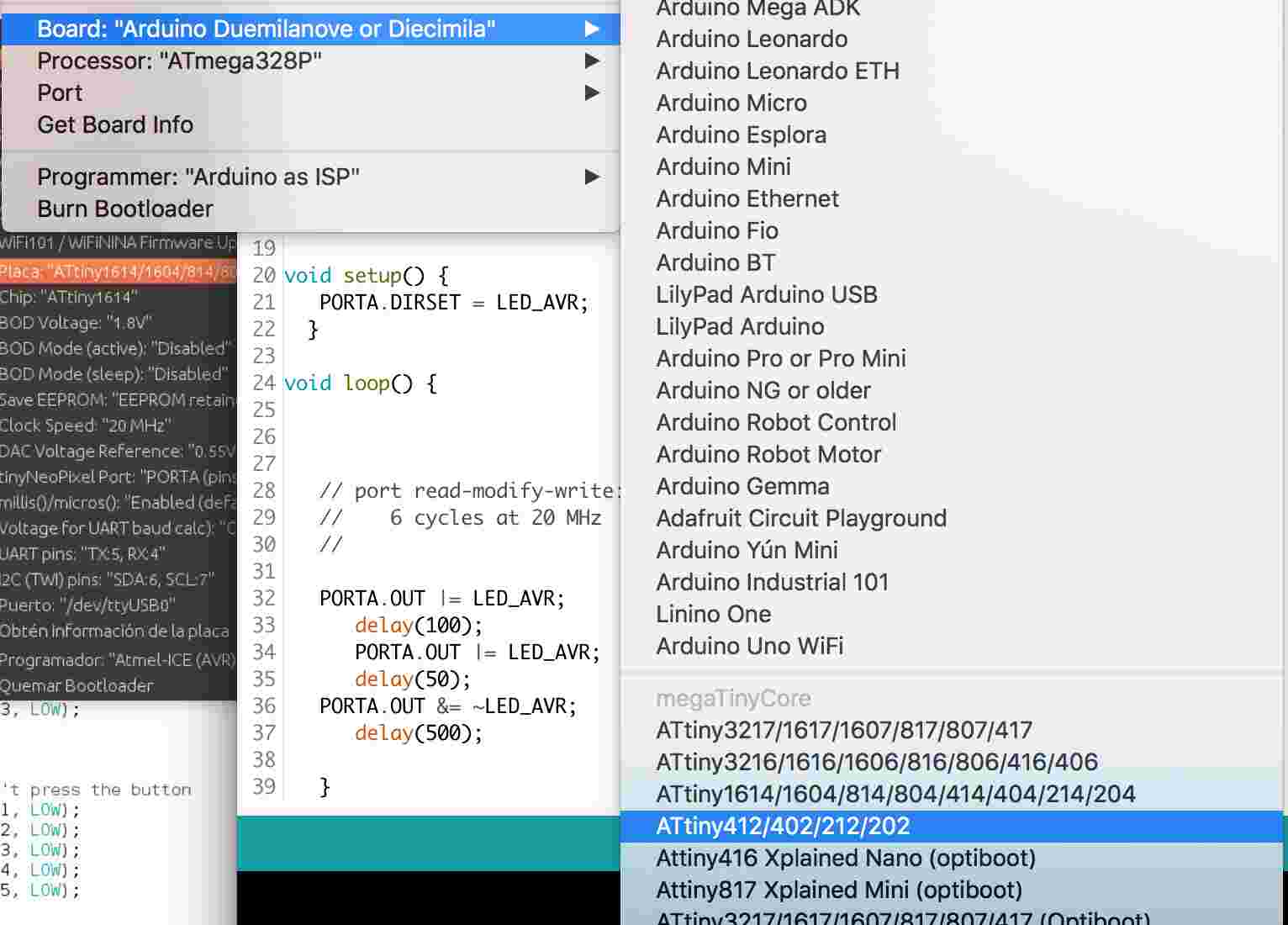
Task: Select Arduino Fio board
Action: point(952,230)
